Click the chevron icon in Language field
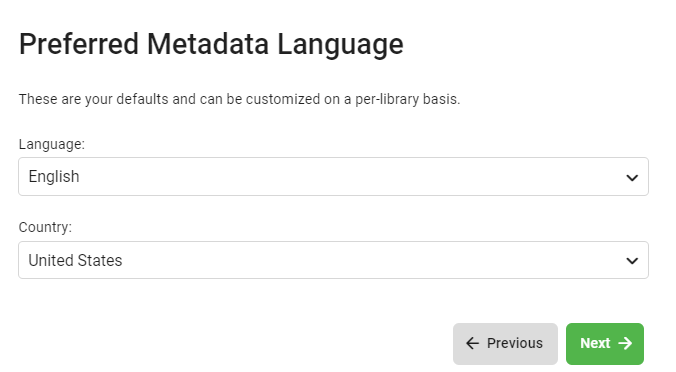Screen dimensions: 676x372 [632, 177]
